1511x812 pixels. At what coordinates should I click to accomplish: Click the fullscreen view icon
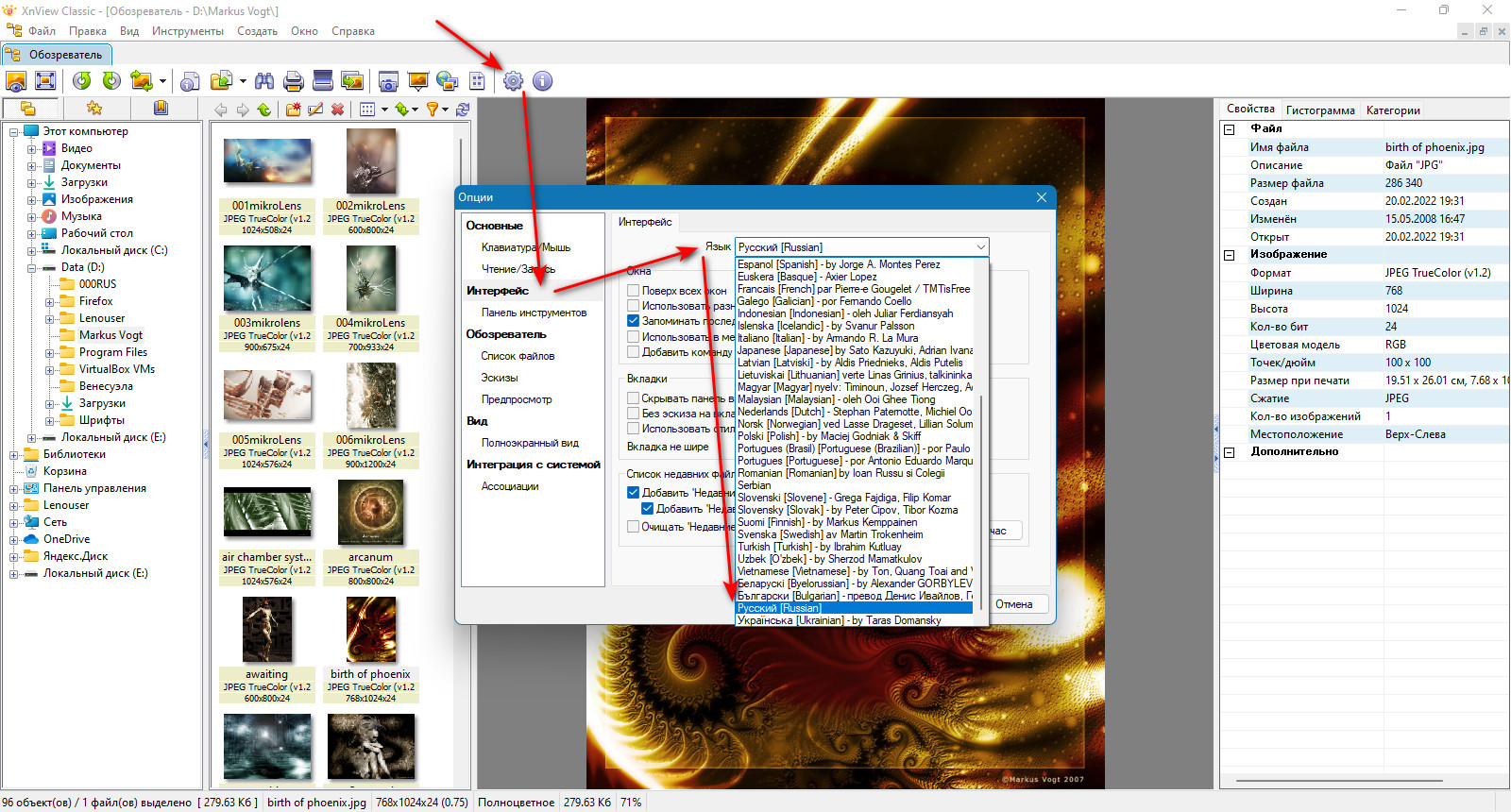tap(45, 81)
